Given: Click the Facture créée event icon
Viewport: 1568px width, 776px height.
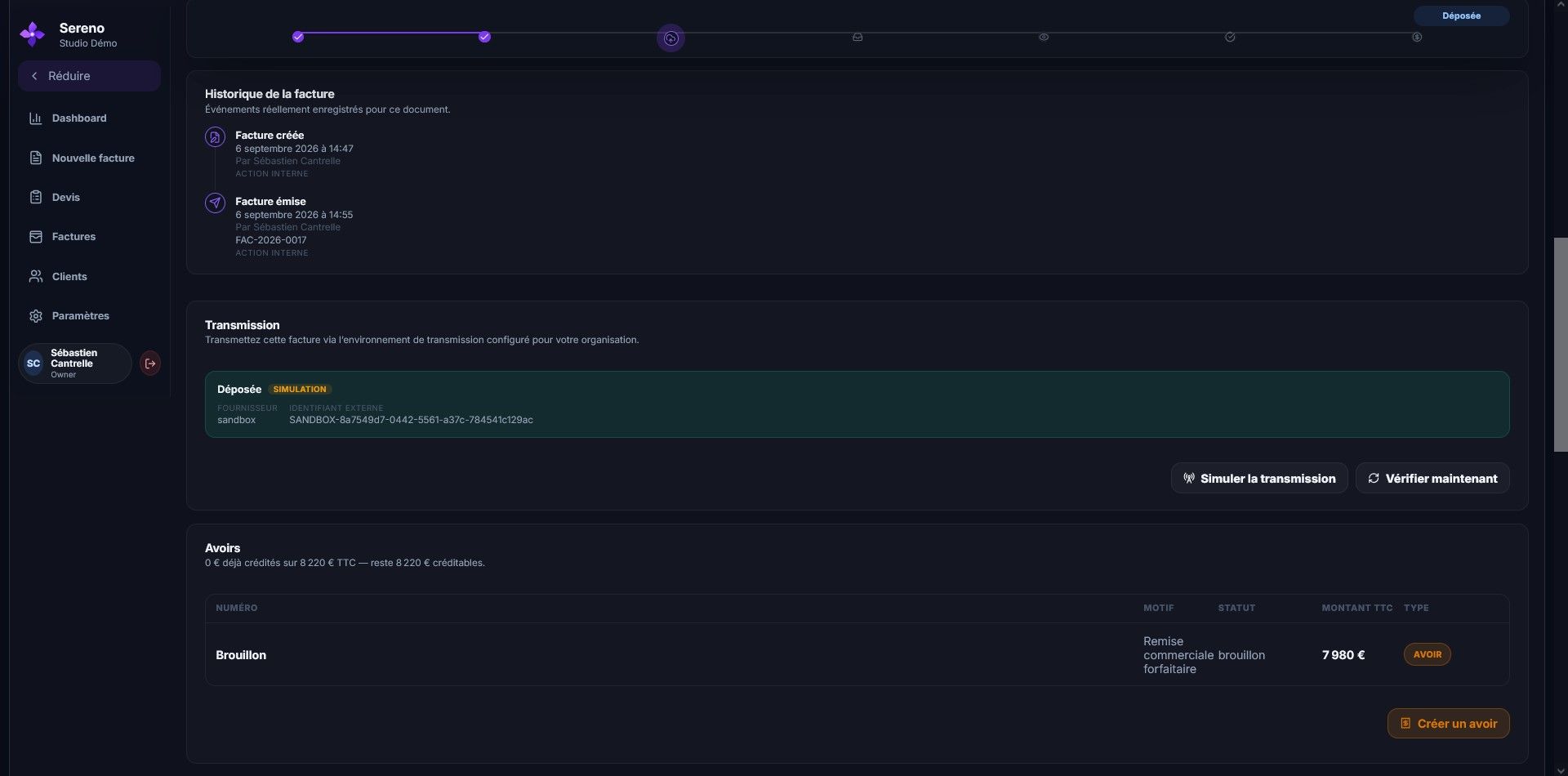Looking at the screenshot, I should pyautogui.click(x=215, y=137).
